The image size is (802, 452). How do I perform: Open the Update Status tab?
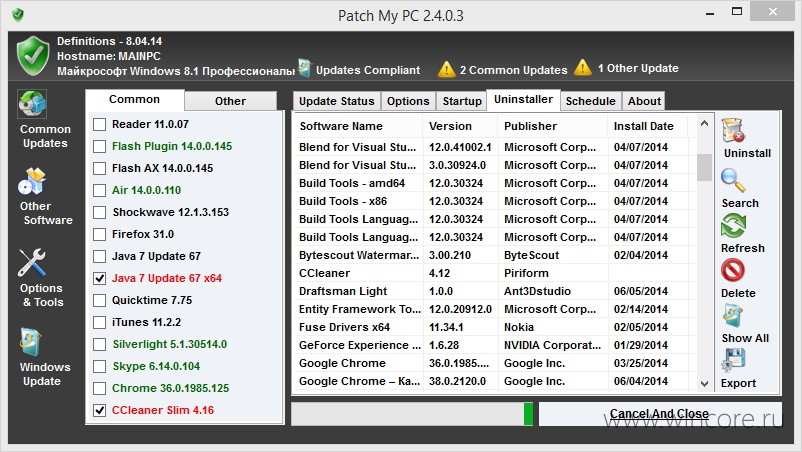pos(337,101)
